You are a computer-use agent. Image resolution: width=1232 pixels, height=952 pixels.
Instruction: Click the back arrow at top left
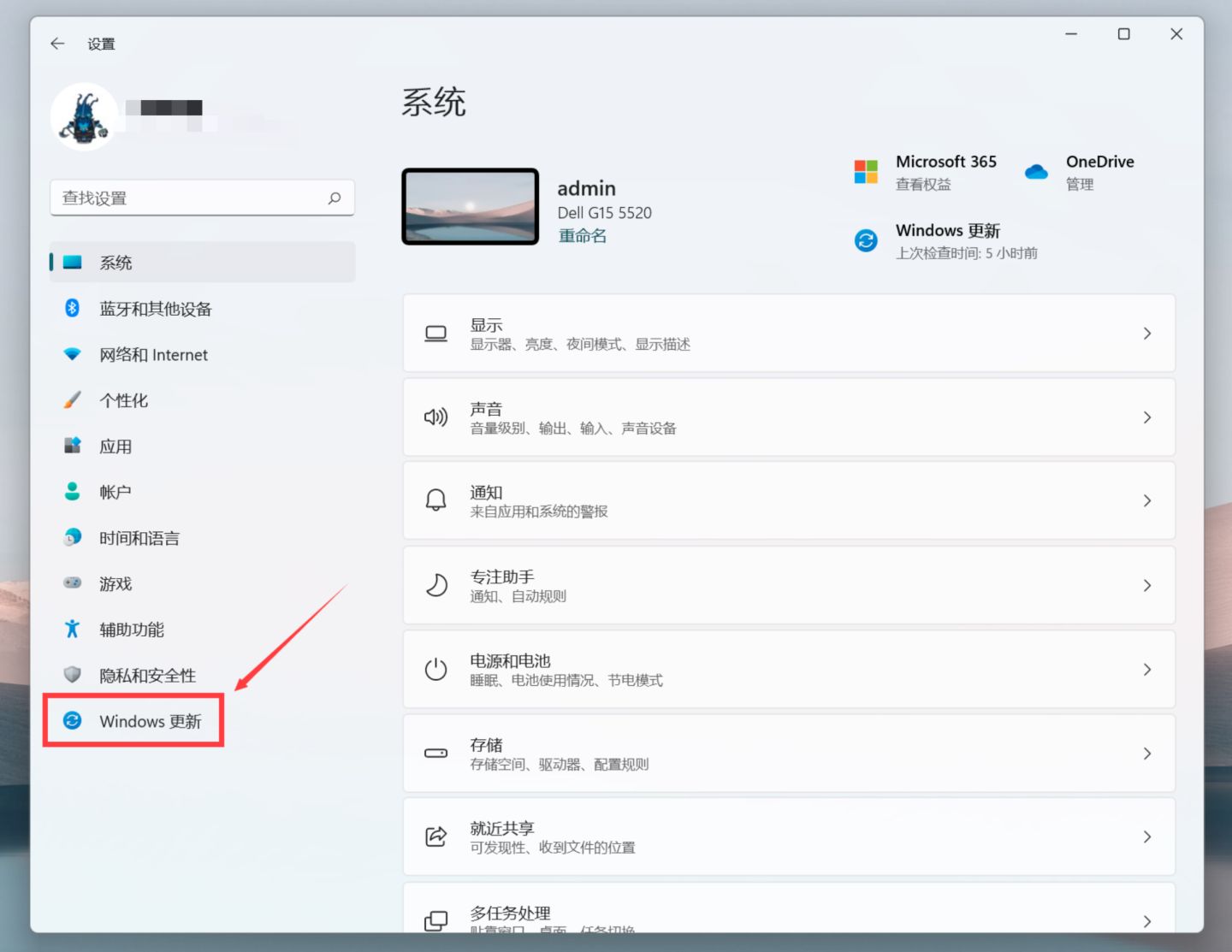[56, 43]
